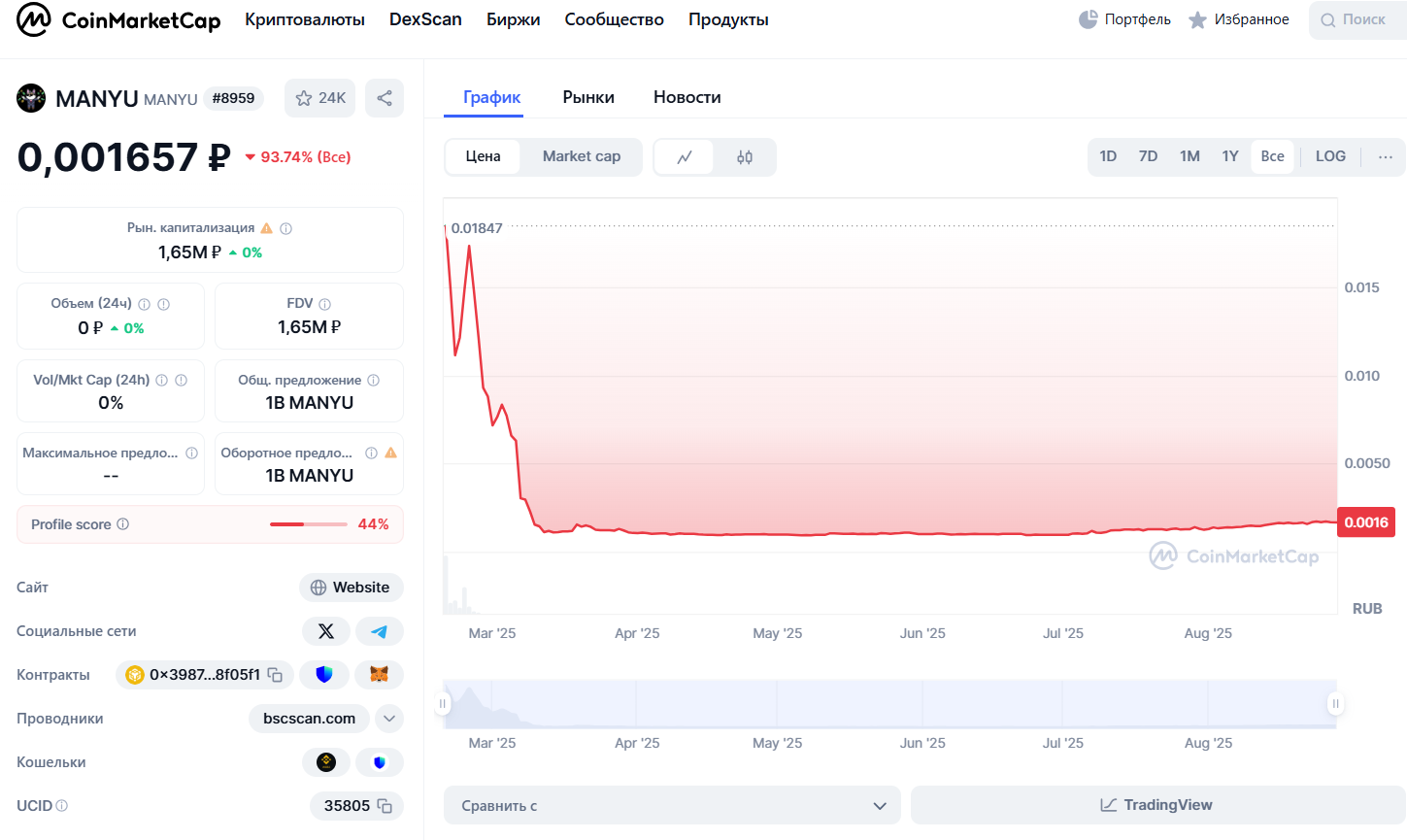Open the Криптовалюты menu
Image resolution: width=1407 pixels, height=840 pixels.
coord(305,19)
